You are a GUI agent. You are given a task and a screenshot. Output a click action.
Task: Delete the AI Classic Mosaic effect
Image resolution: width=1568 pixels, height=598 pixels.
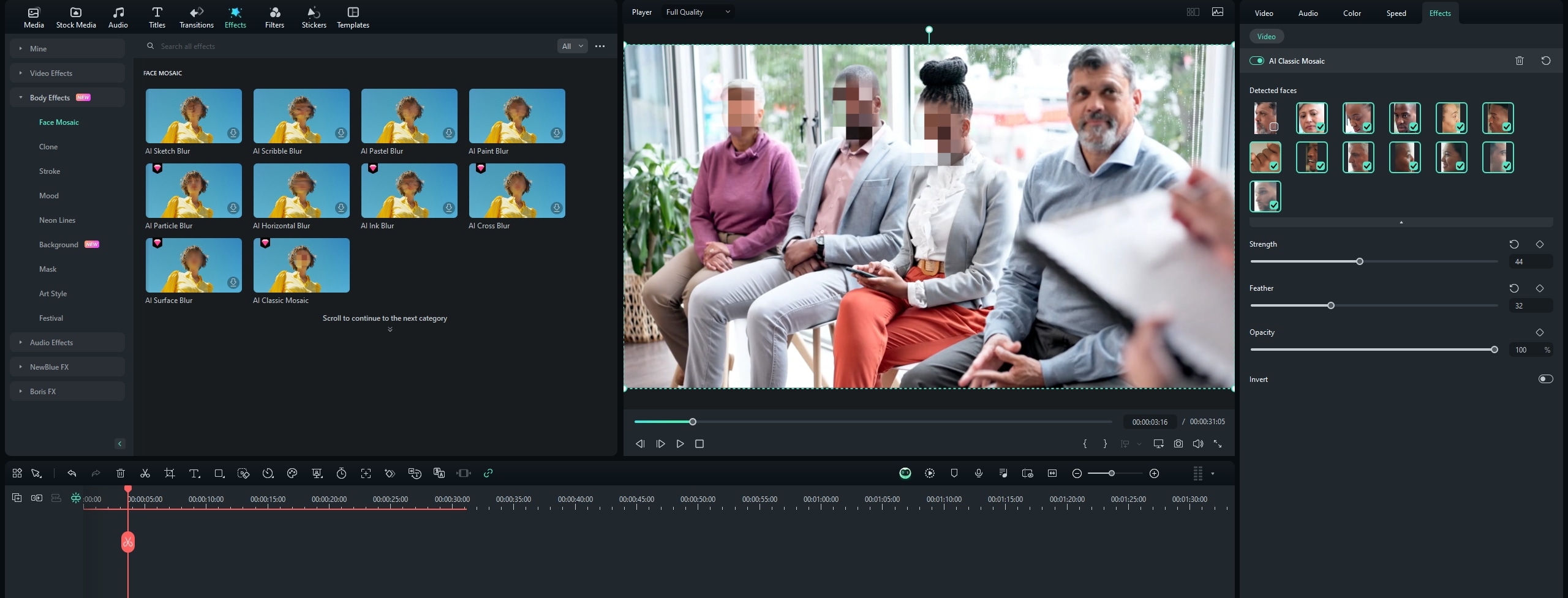click(1519, 61)
